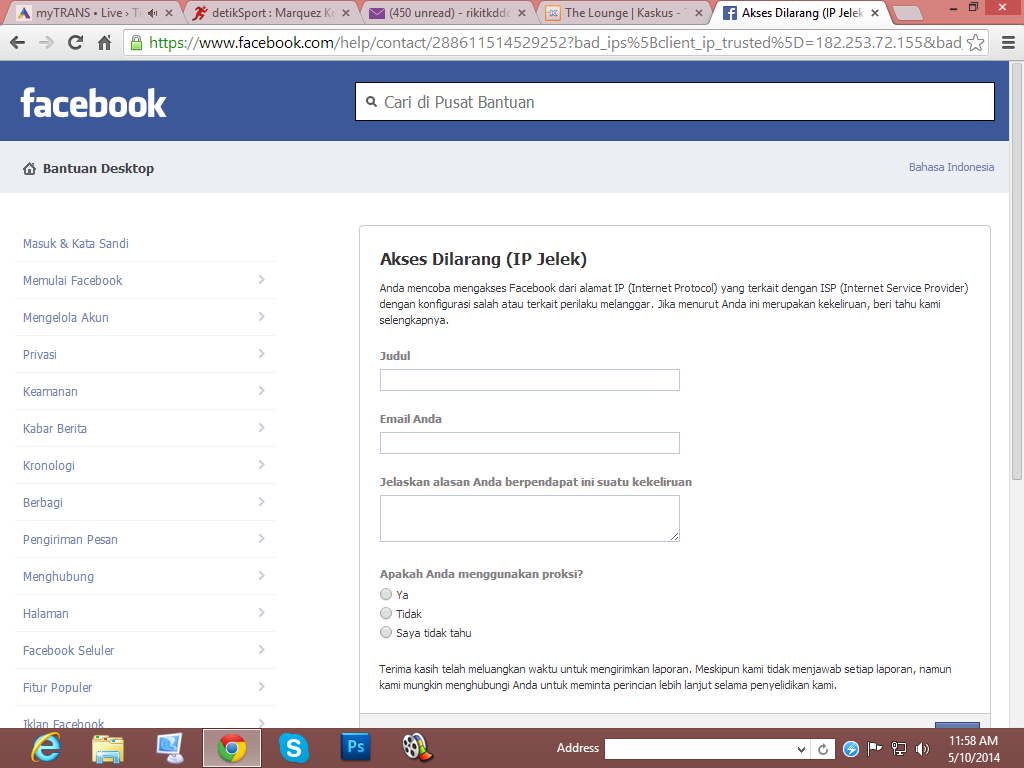The width and height of the screenshot is (1024, 768).
Task: Click the Chrome taskbar icon
Action: pyautogui.click(x=232, y=748)
